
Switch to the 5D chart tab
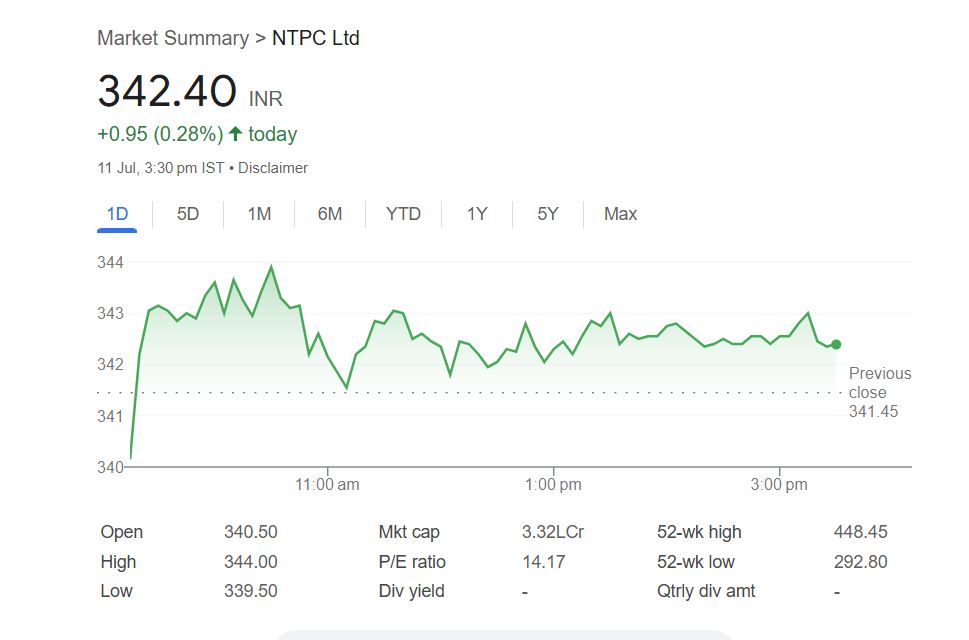[x=188, y=214]
